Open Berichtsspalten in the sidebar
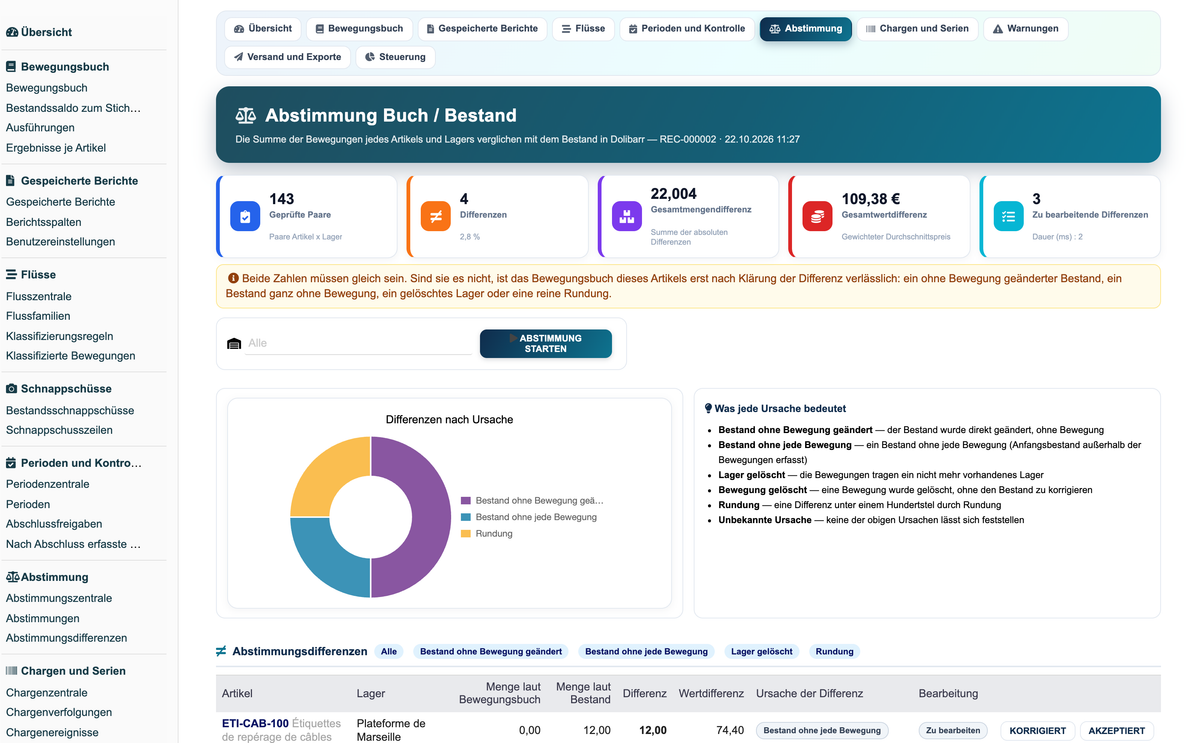 coord(44,222)
